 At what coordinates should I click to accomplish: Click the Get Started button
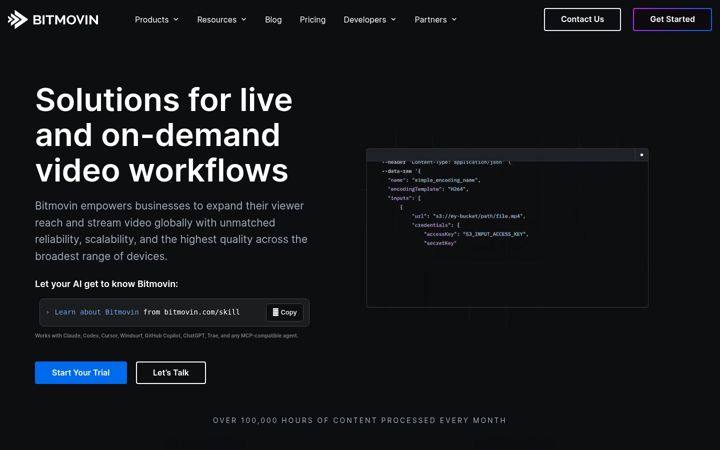pos(672,19)
